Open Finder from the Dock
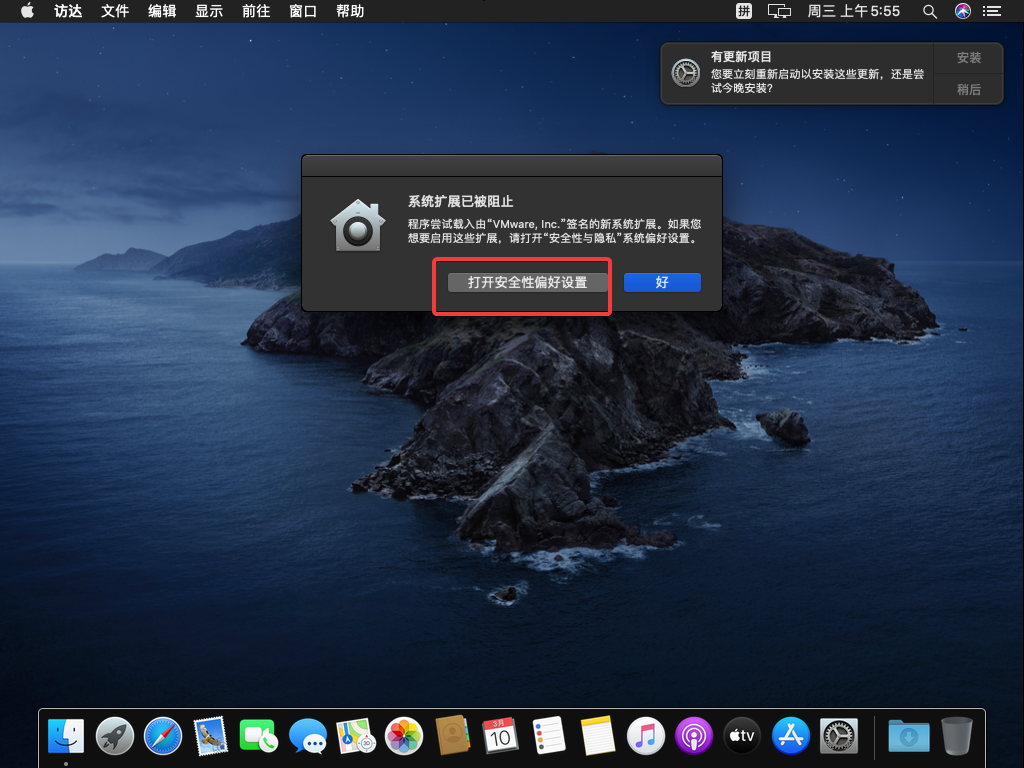Image resolution: width=1024 pixels, height=768 pixels. (x=66, y=737)
